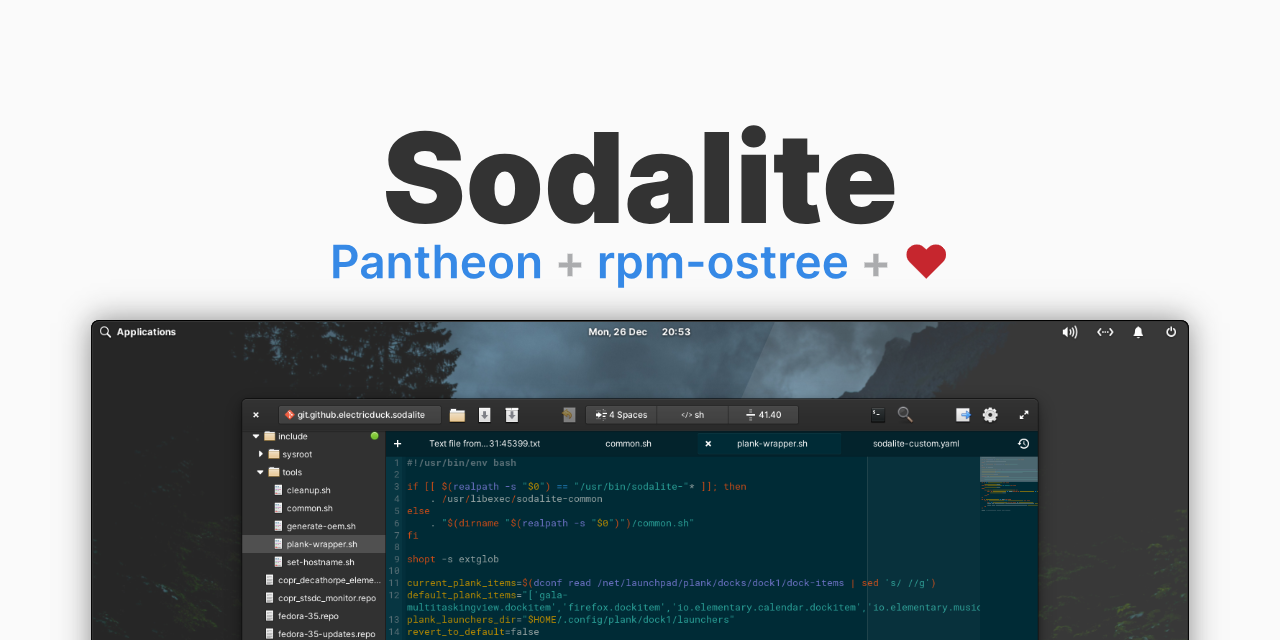
Task: Open the sound indicator in the top panel
Action: point(1070,331)
